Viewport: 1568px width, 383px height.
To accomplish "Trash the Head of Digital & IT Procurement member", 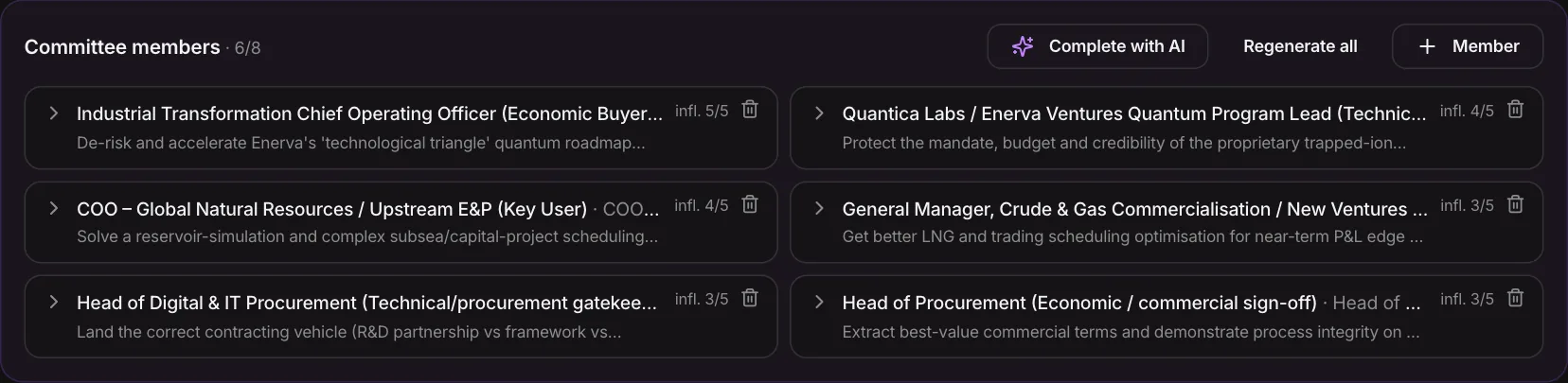I will (750, 298).
